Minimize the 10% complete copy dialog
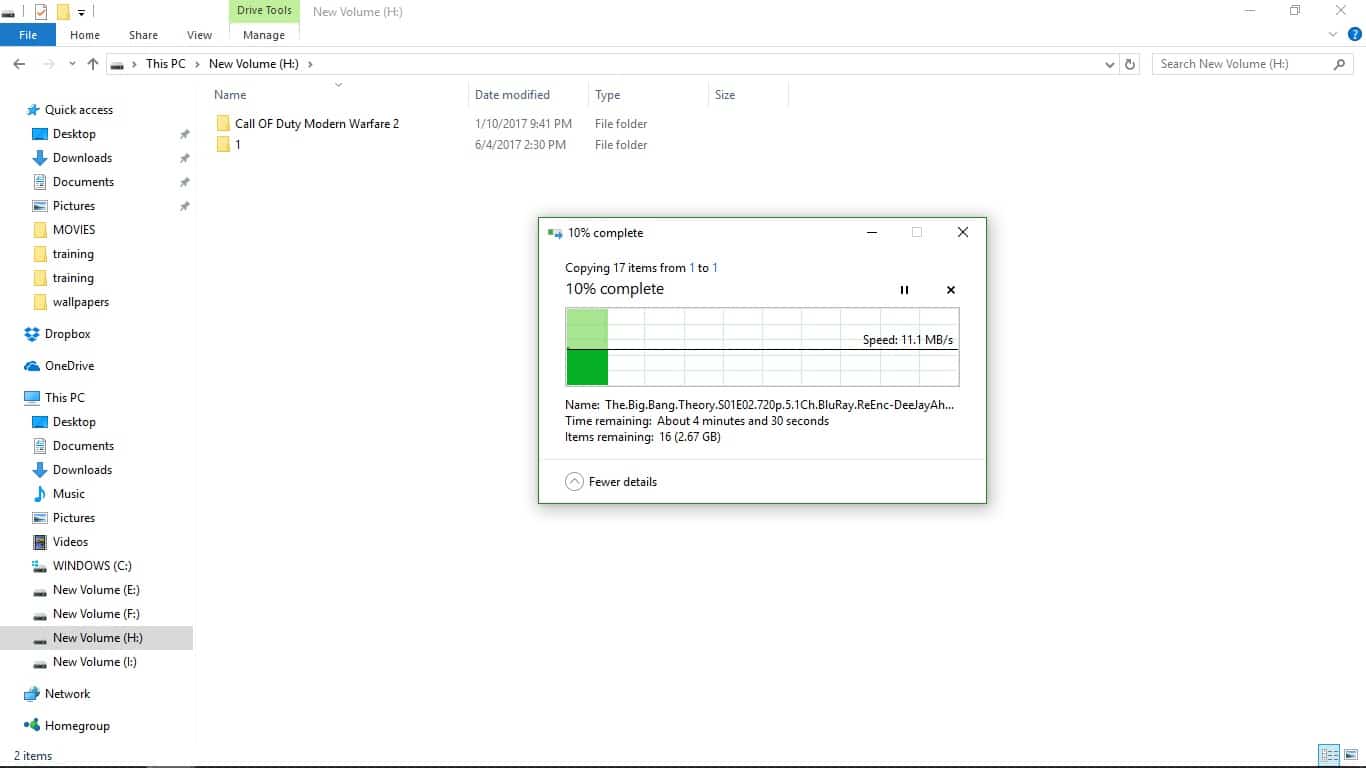 (x=872, y=233)
